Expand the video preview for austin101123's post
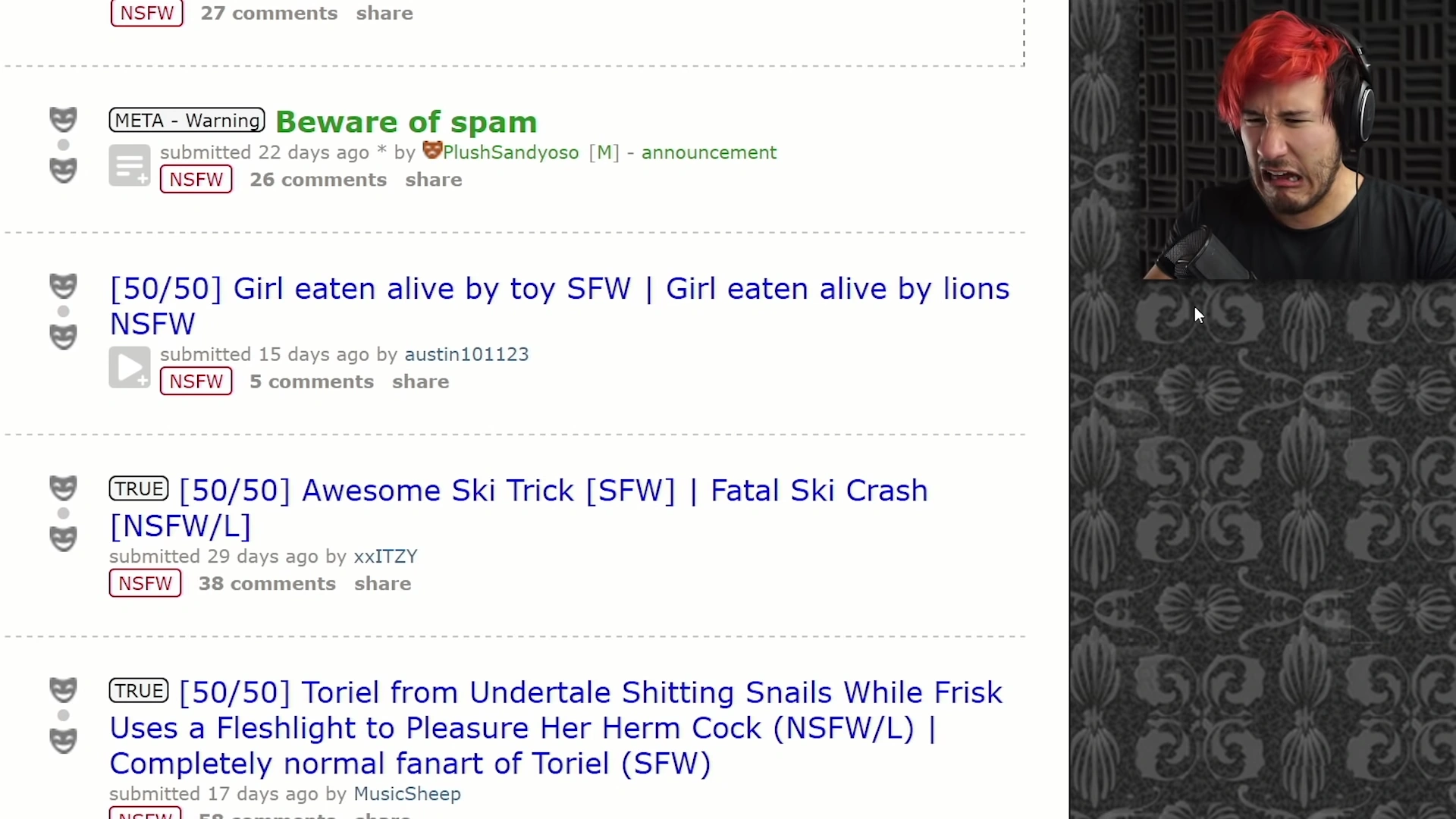 130,367
